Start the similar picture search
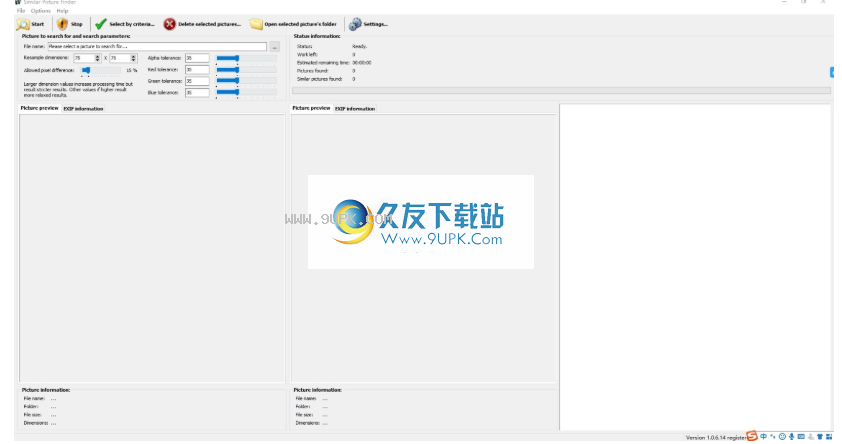 click(31, 24)
